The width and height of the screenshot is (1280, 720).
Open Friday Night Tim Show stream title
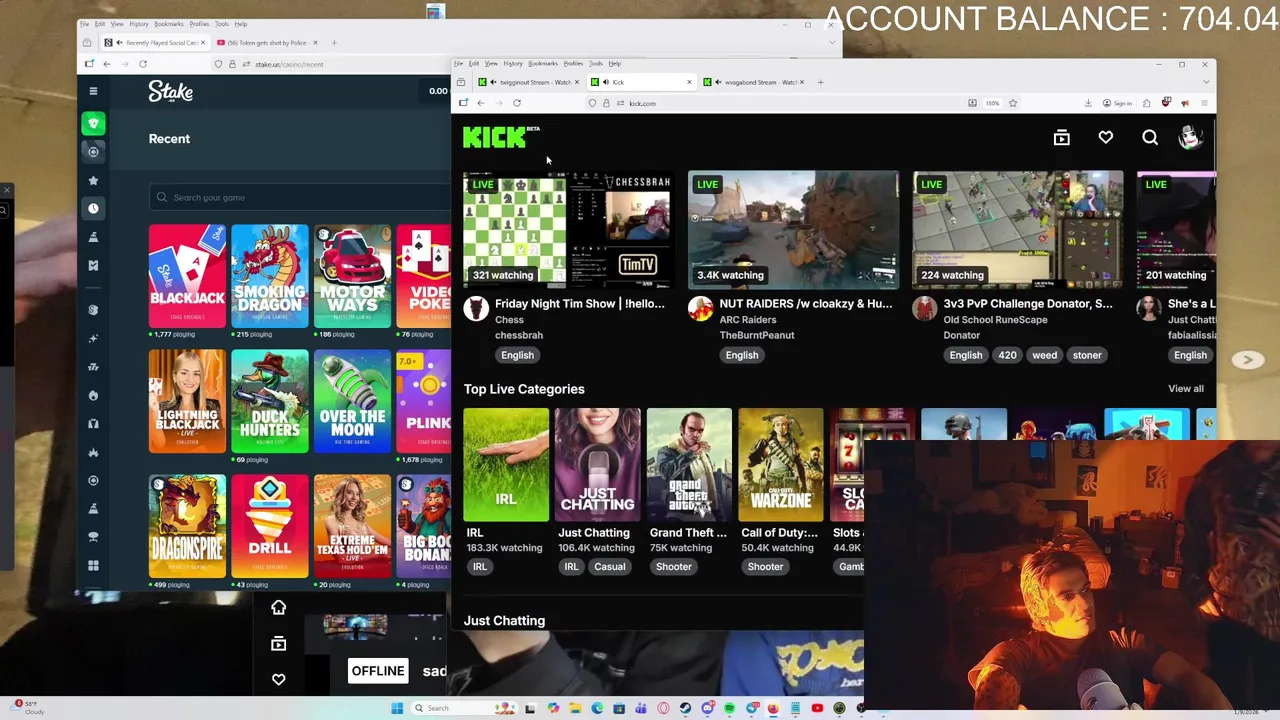[579, 304]
